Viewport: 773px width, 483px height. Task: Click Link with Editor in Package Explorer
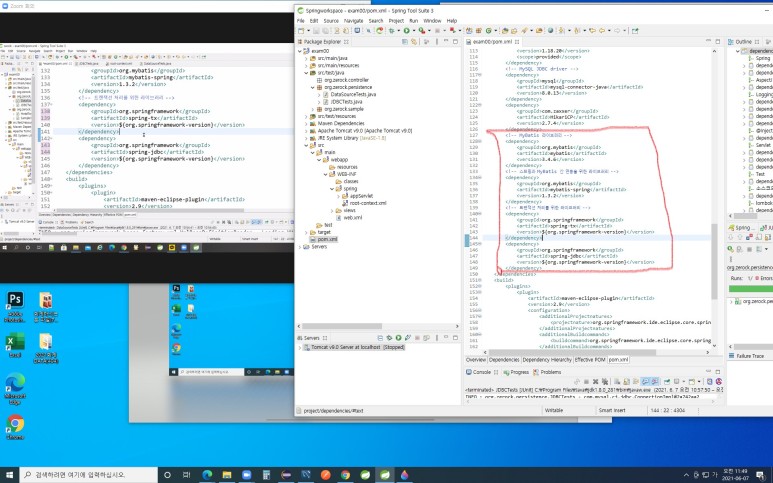414,42
